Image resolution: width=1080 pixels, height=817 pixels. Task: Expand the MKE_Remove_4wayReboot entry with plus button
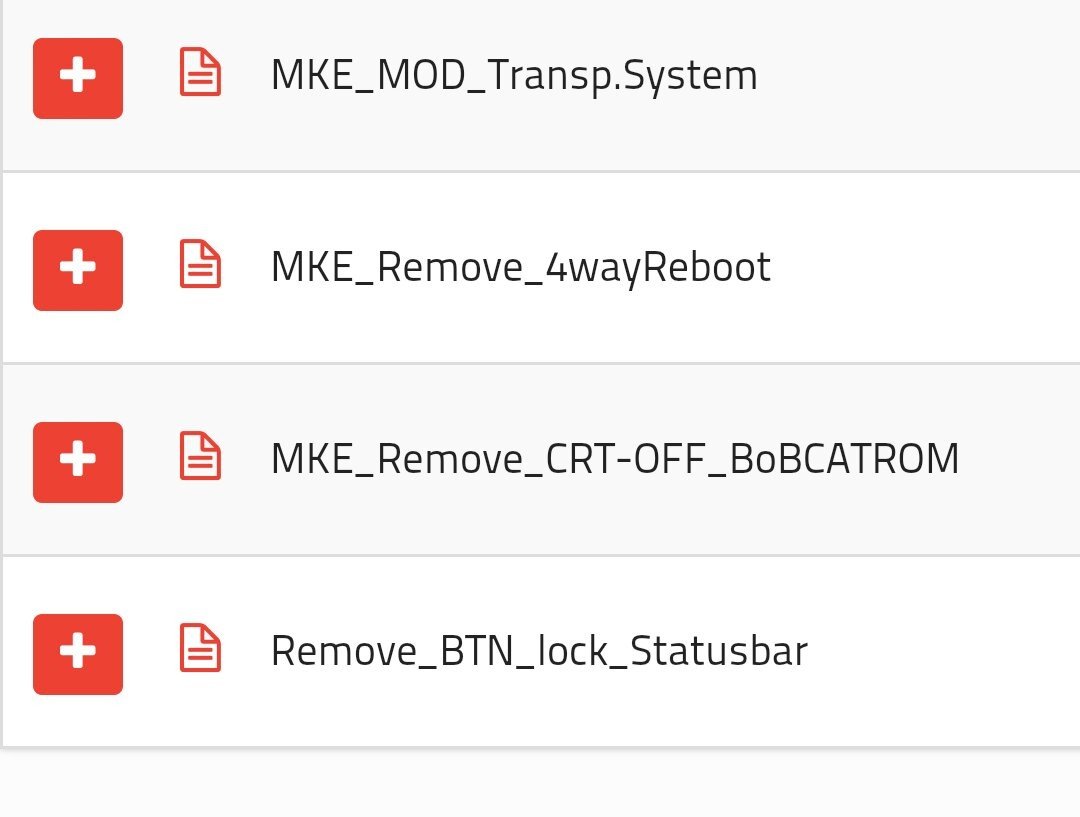click(x=78, y=271)
